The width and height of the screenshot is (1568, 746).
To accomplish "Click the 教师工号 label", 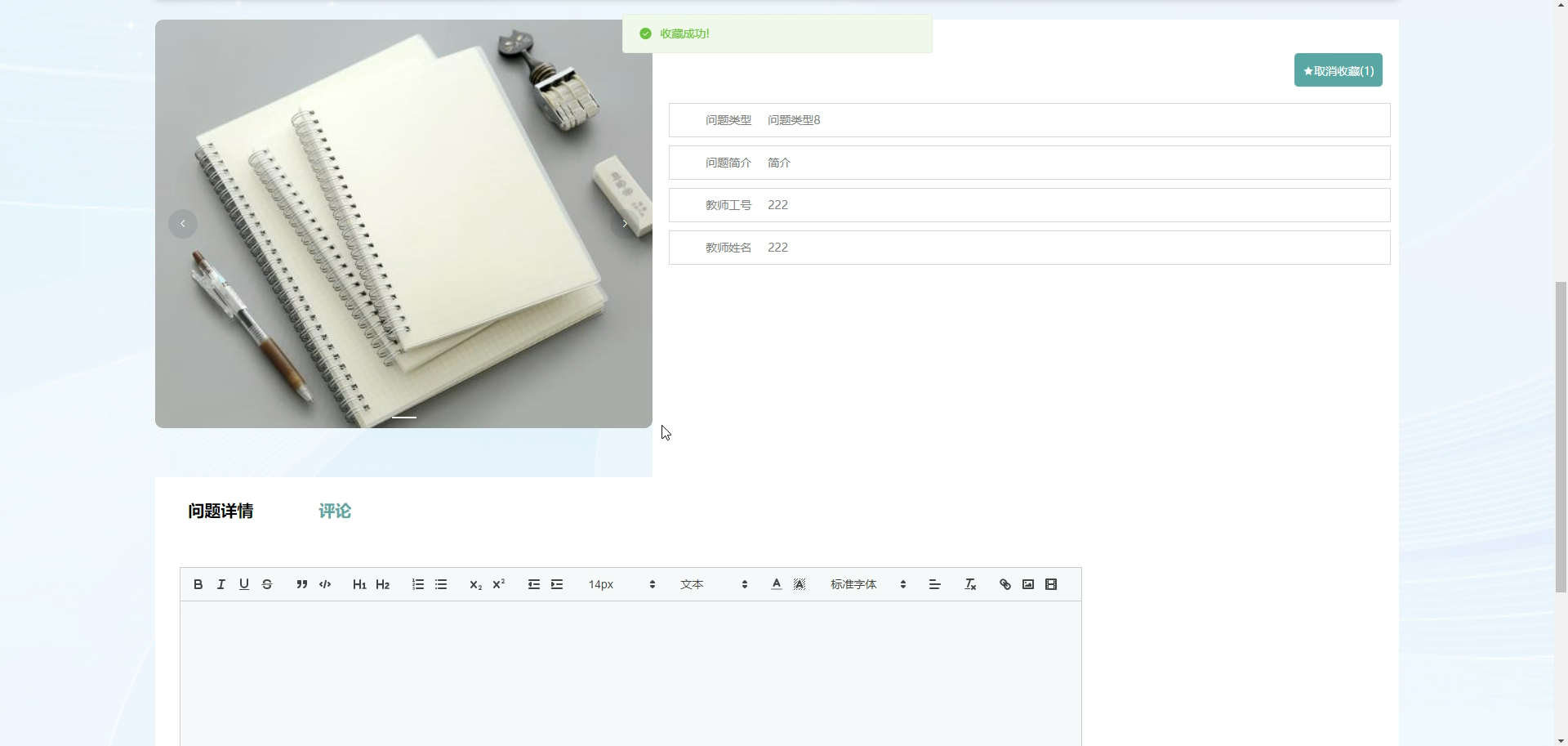I will point(728,205).
